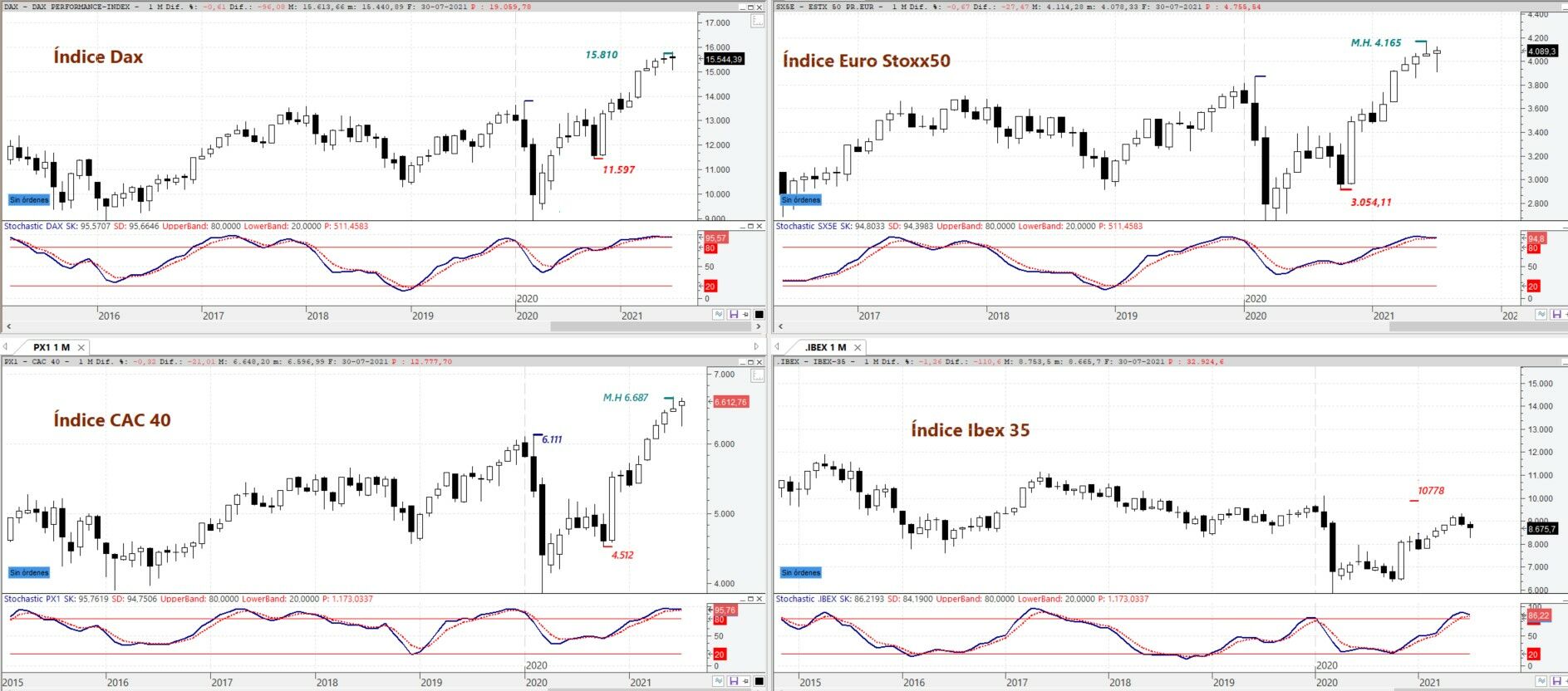Viewport: 1568px width, 691px height.
Task: Select the Índice Euro Stoxx50 title annotation
Action: pyautogui.click(x=867, y=61)
